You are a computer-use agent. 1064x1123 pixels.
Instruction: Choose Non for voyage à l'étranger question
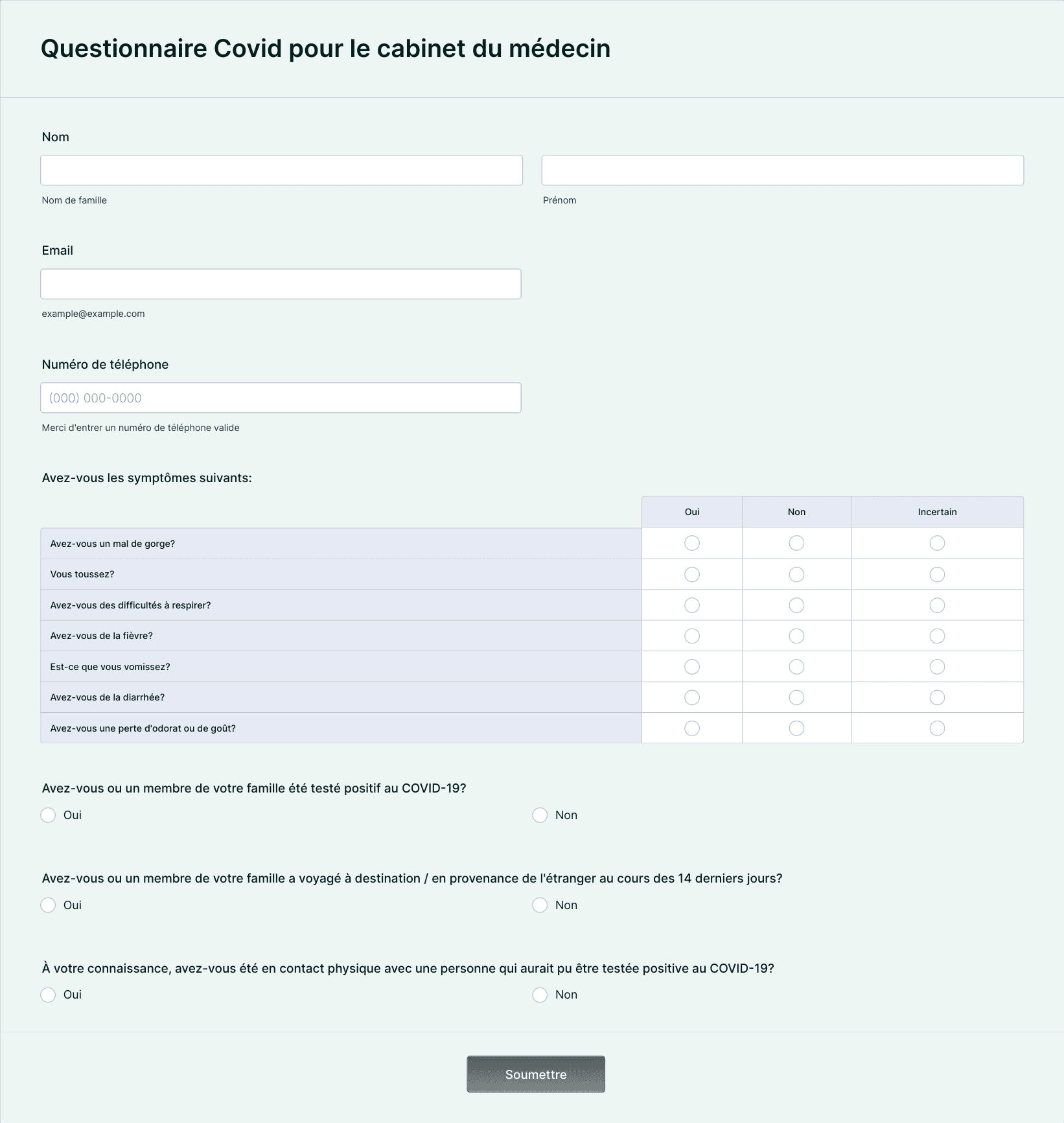[540, 905]
